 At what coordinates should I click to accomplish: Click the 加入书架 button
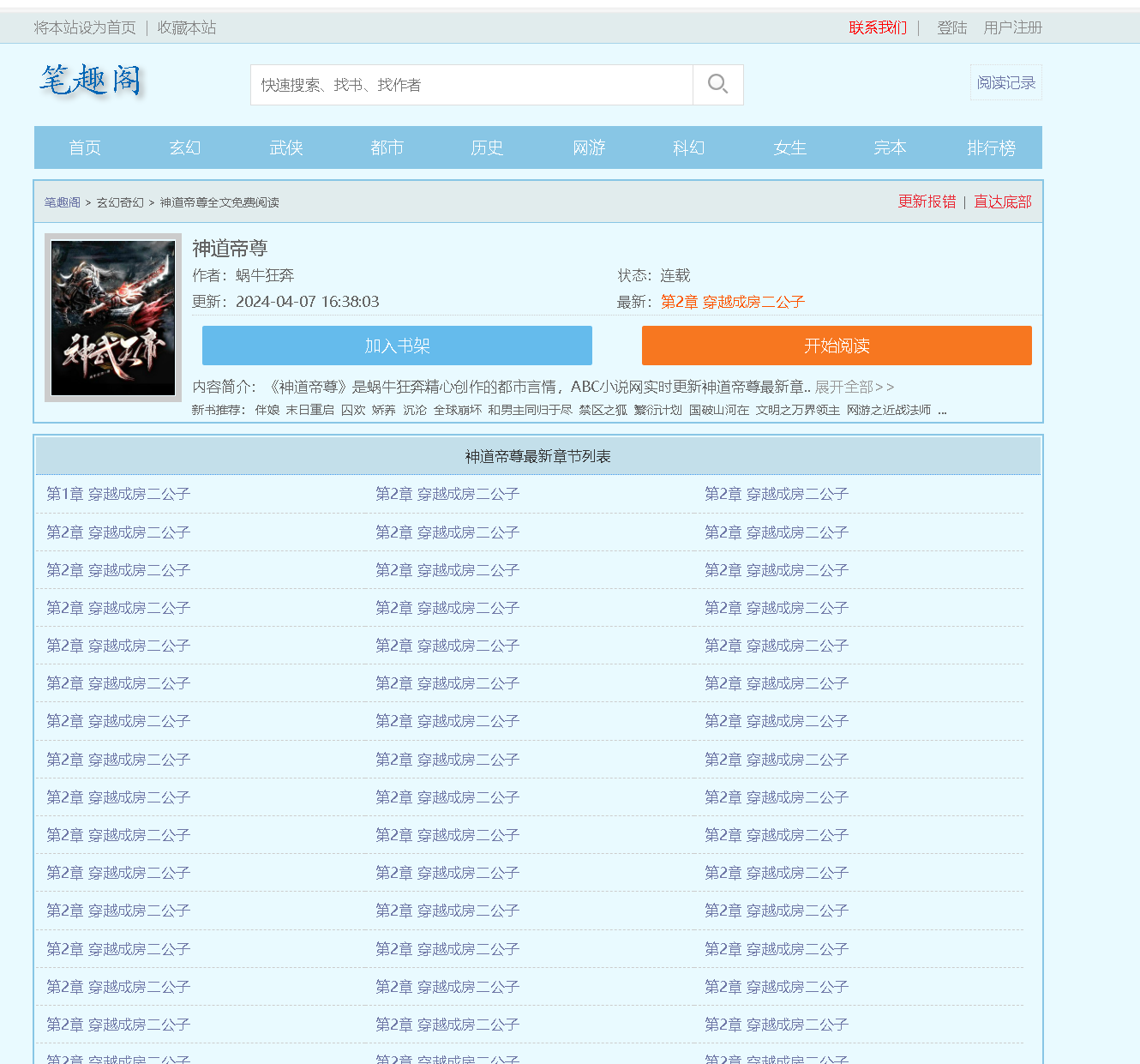tap(397, 346)
